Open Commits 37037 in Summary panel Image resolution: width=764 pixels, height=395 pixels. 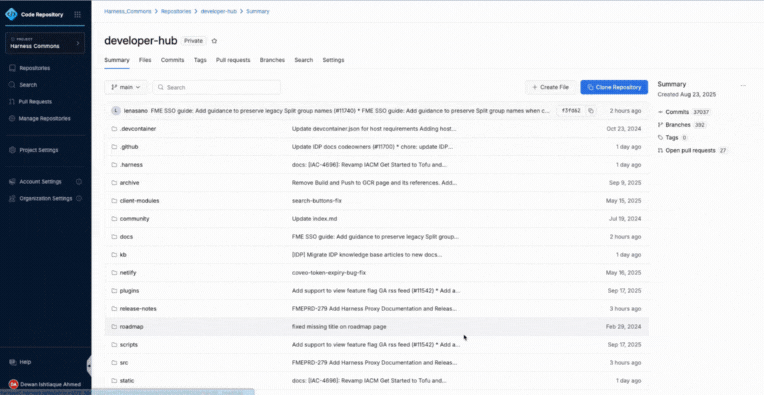684,112
